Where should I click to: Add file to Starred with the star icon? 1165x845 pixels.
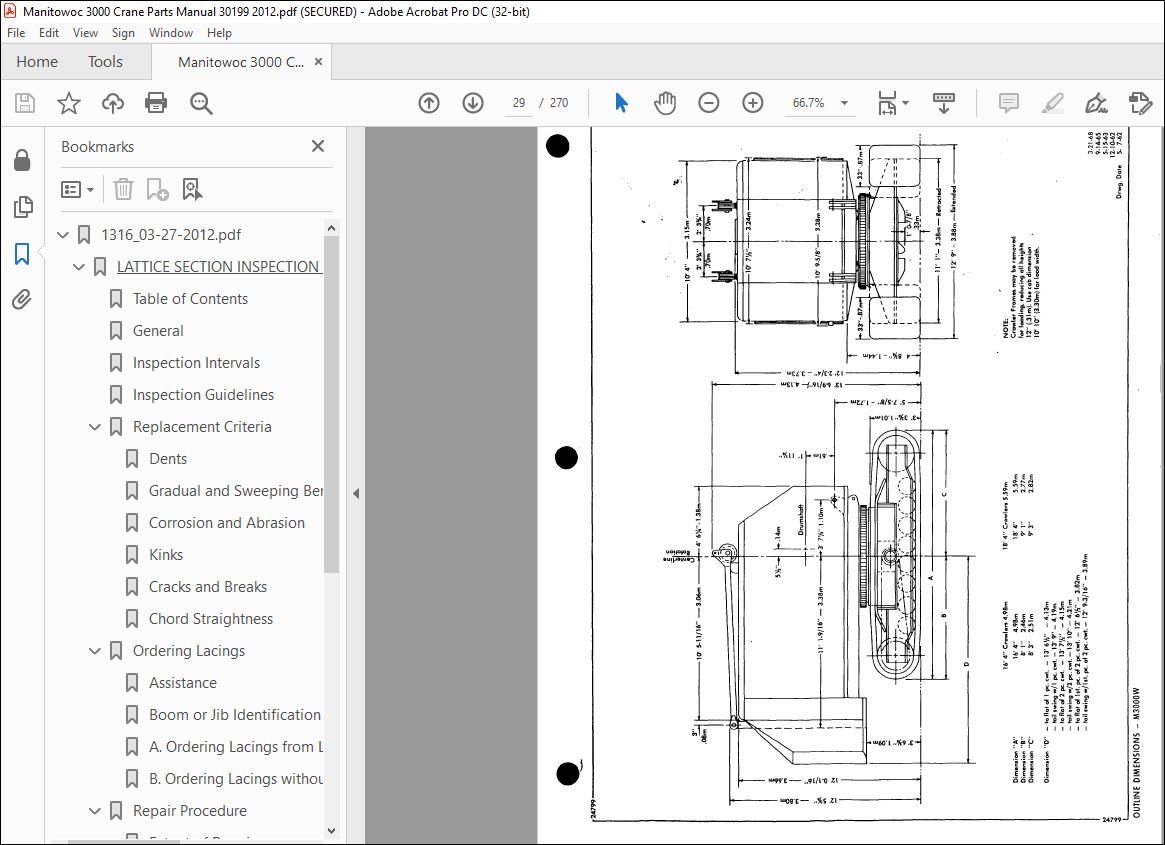click(x=68, y=103)
